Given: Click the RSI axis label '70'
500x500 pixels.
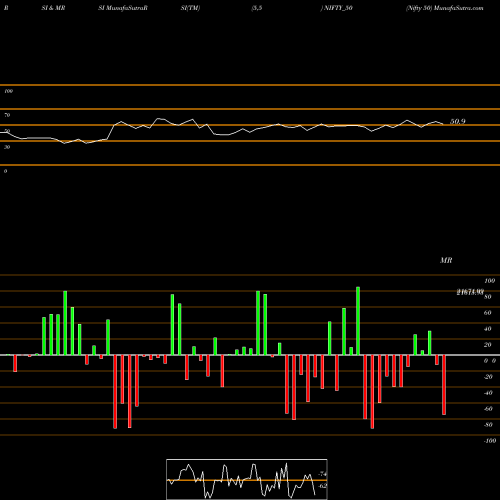Looking at the screenshot, I should coord(7,115).
